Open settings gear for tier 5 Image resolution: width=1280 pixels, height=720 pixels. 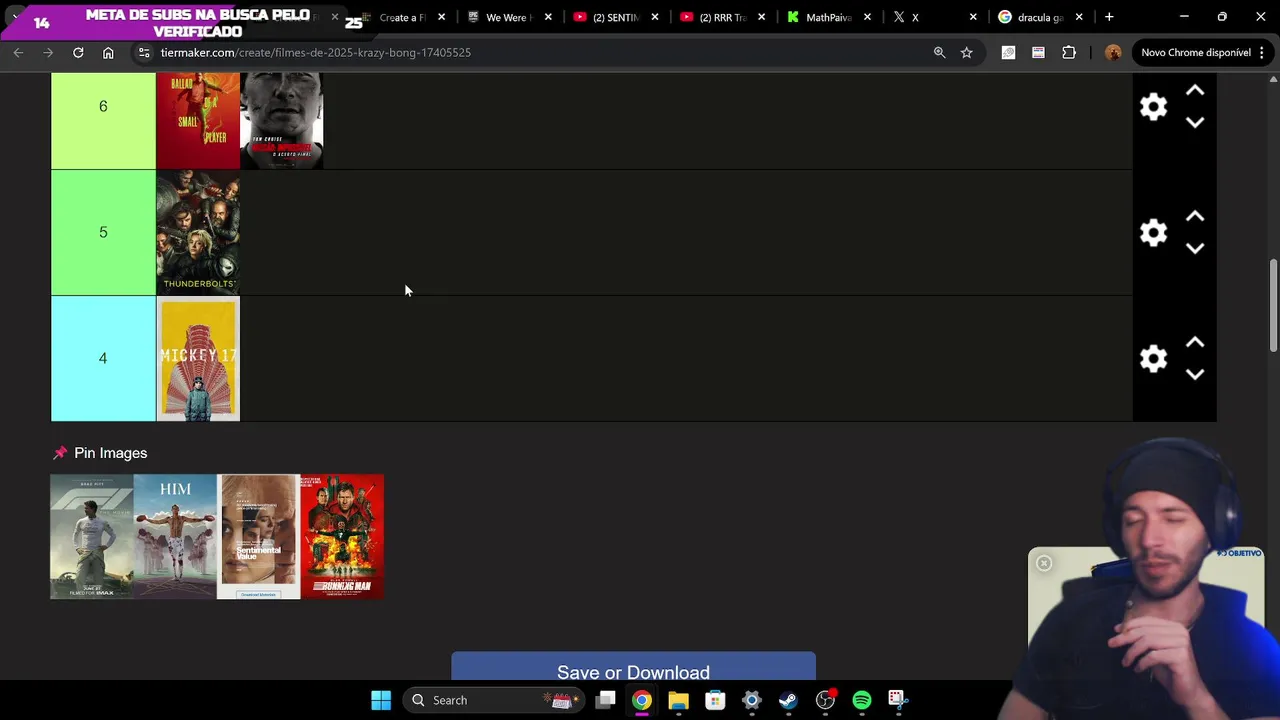coord(1153,232)
